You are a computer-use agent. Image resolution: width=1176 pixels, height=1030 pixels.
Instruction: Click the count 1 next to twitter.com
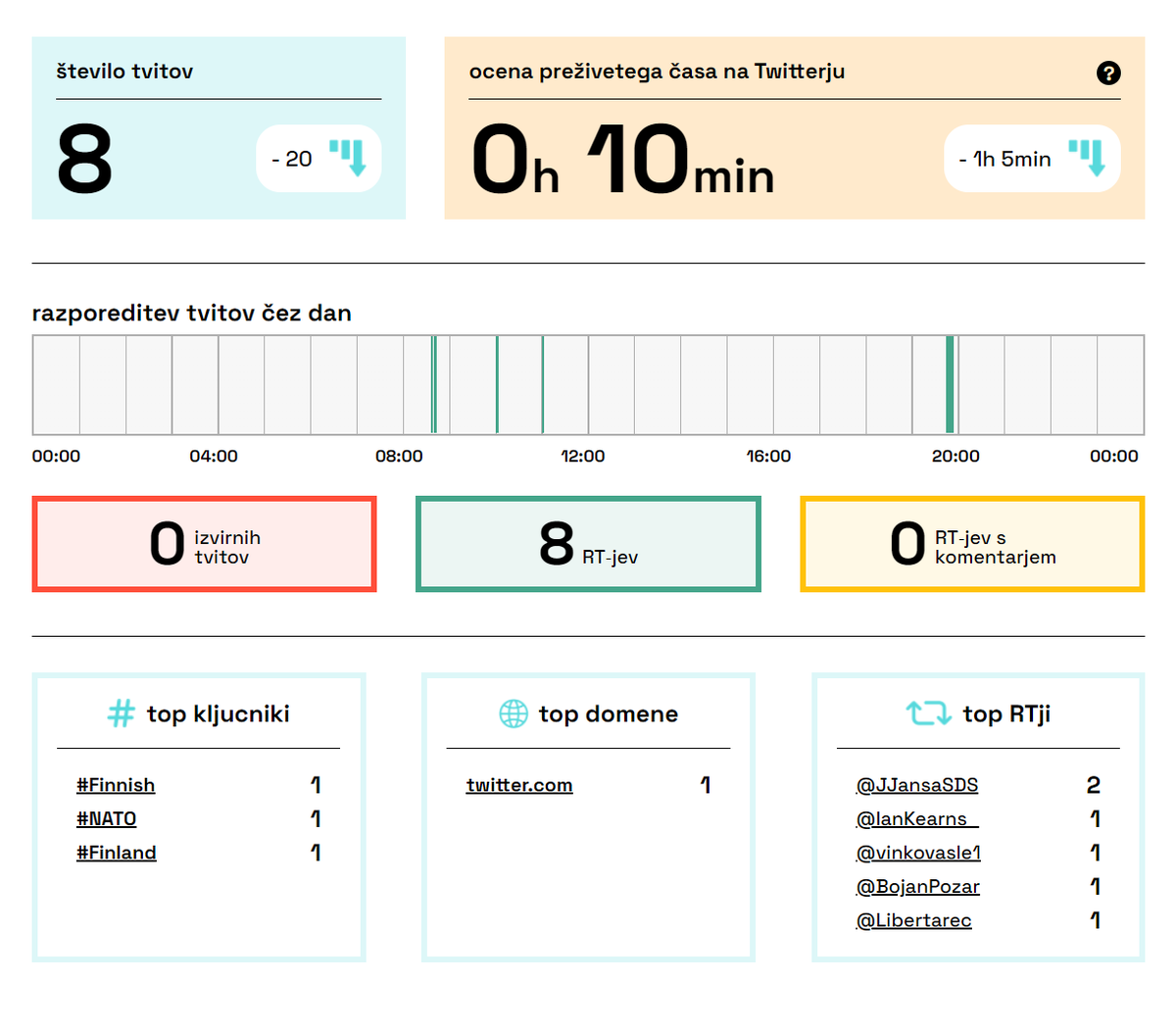coord(706,785)
